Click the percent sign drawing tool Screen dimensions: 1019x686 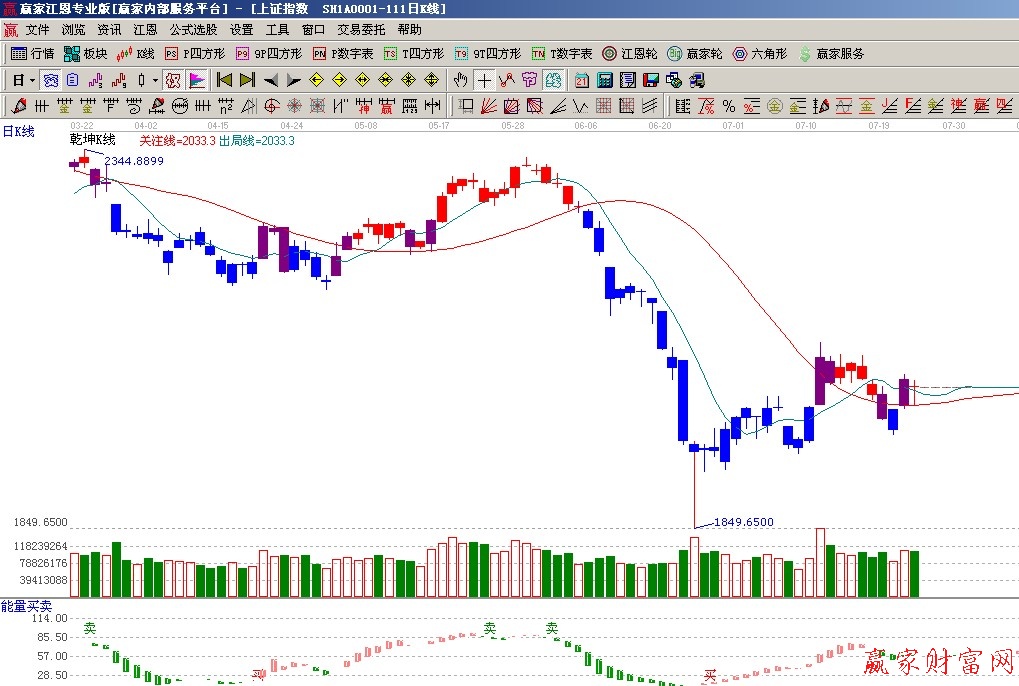click(x=728, y=105)
